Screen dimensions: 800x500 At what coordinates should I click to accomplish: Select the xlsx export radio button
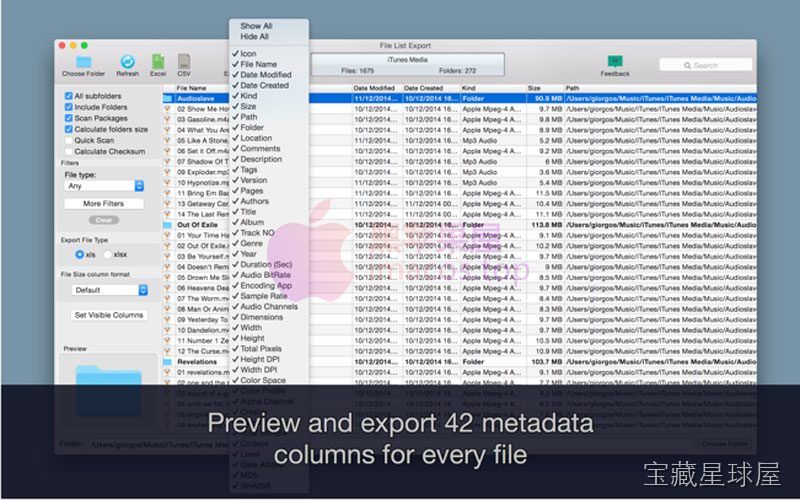pos(107,254)
